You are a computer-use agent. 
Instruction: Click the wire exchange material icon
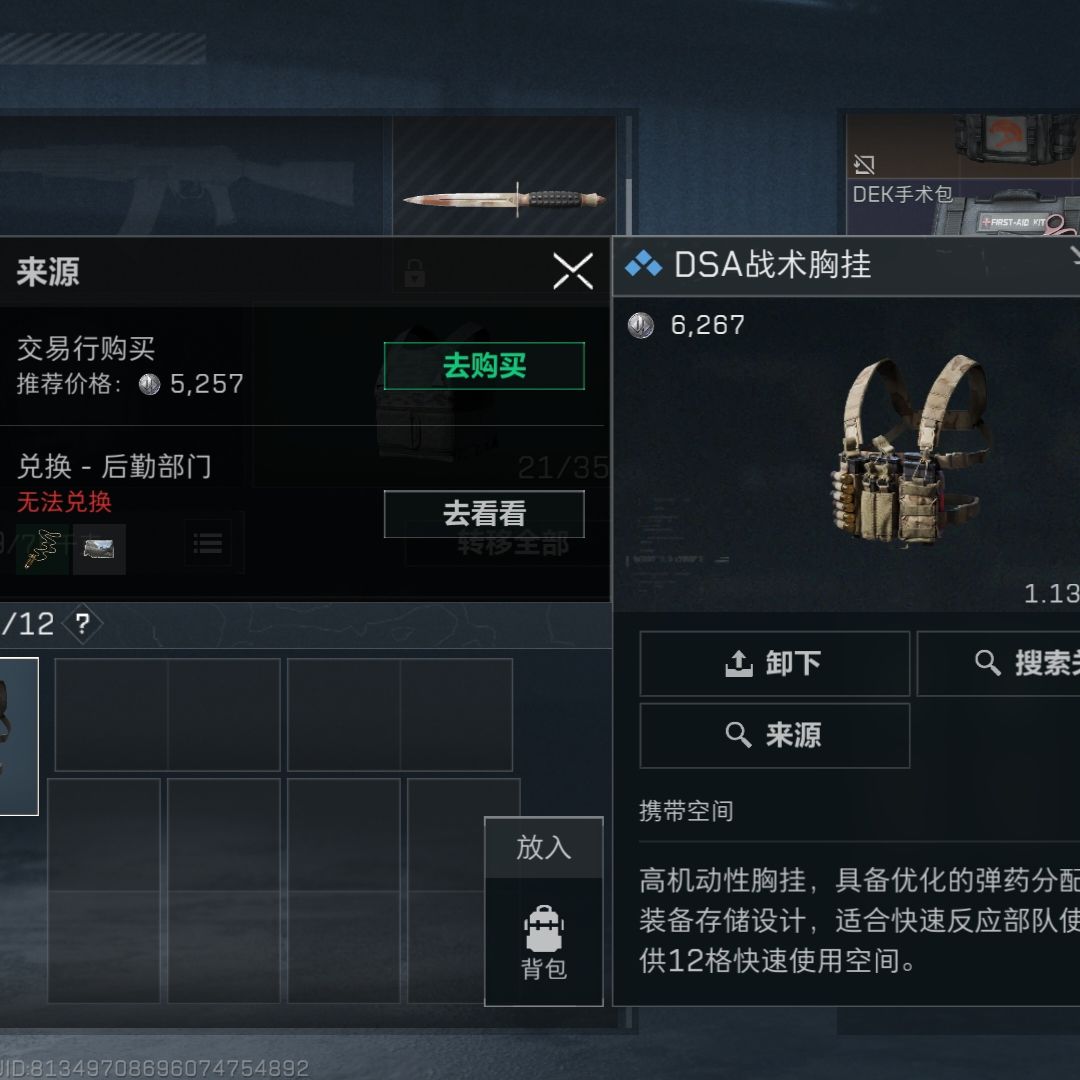coord(42,550)
